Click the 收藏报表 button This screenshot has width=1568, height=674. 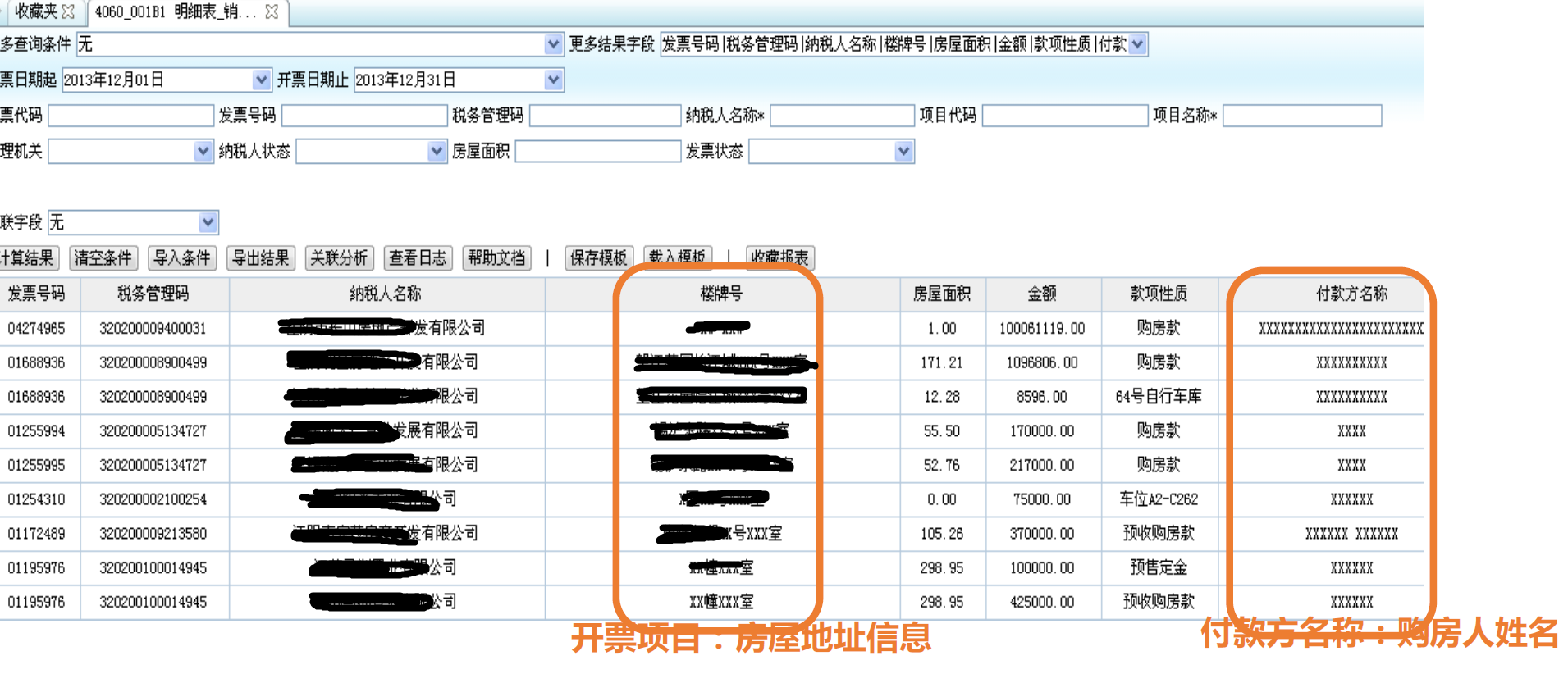click(x=780, y=258)
